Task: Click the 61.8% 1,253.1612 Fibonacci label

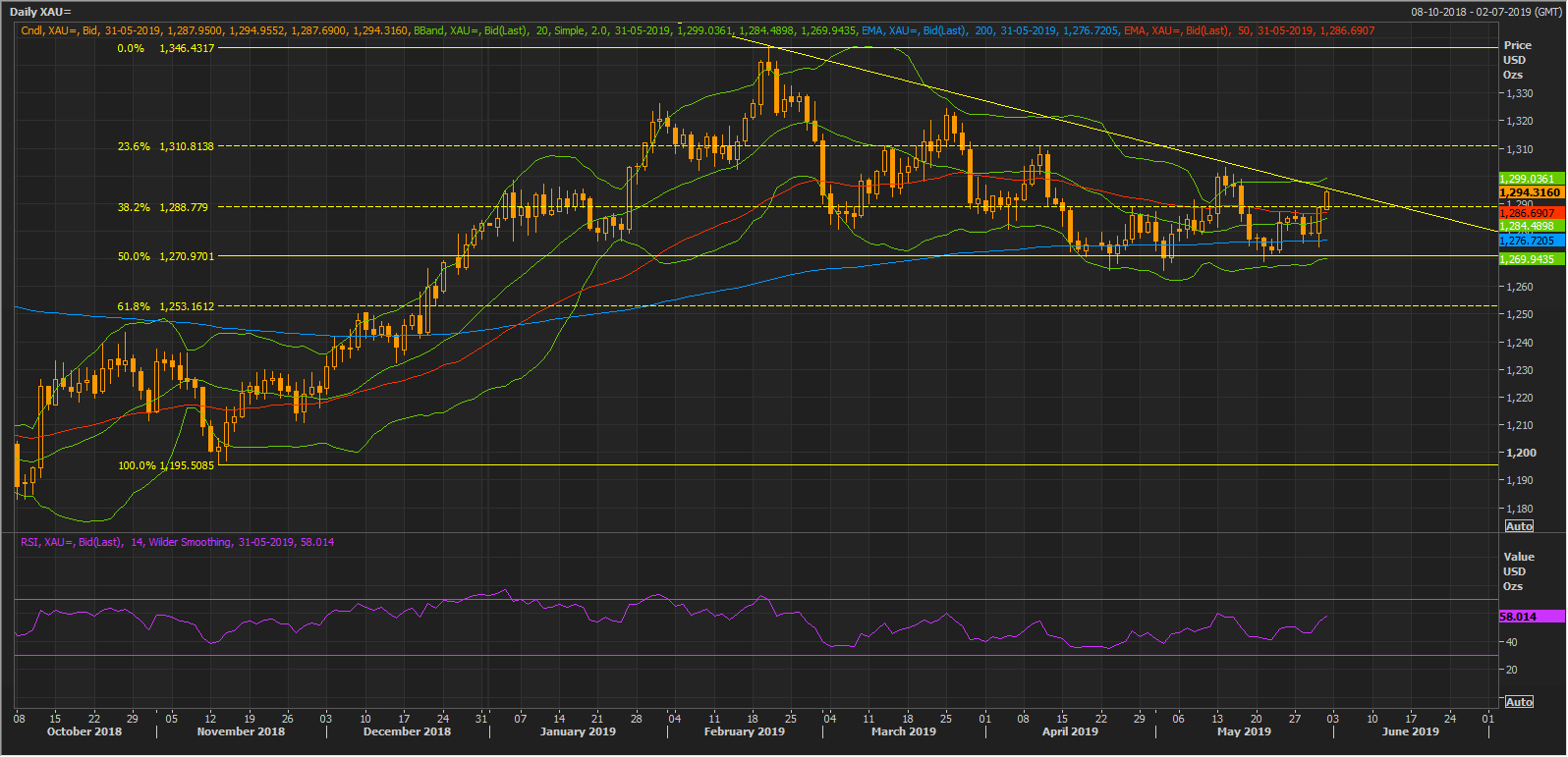Action: coord(166,306)
